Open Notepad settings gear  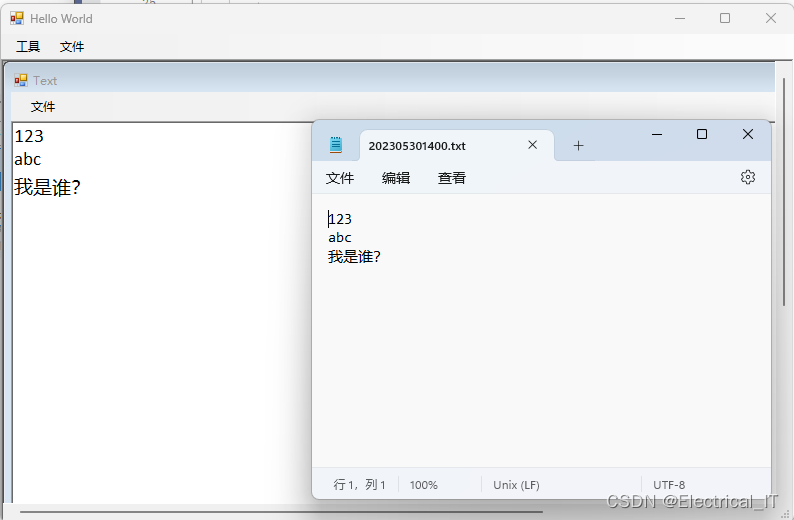(748, 177)
